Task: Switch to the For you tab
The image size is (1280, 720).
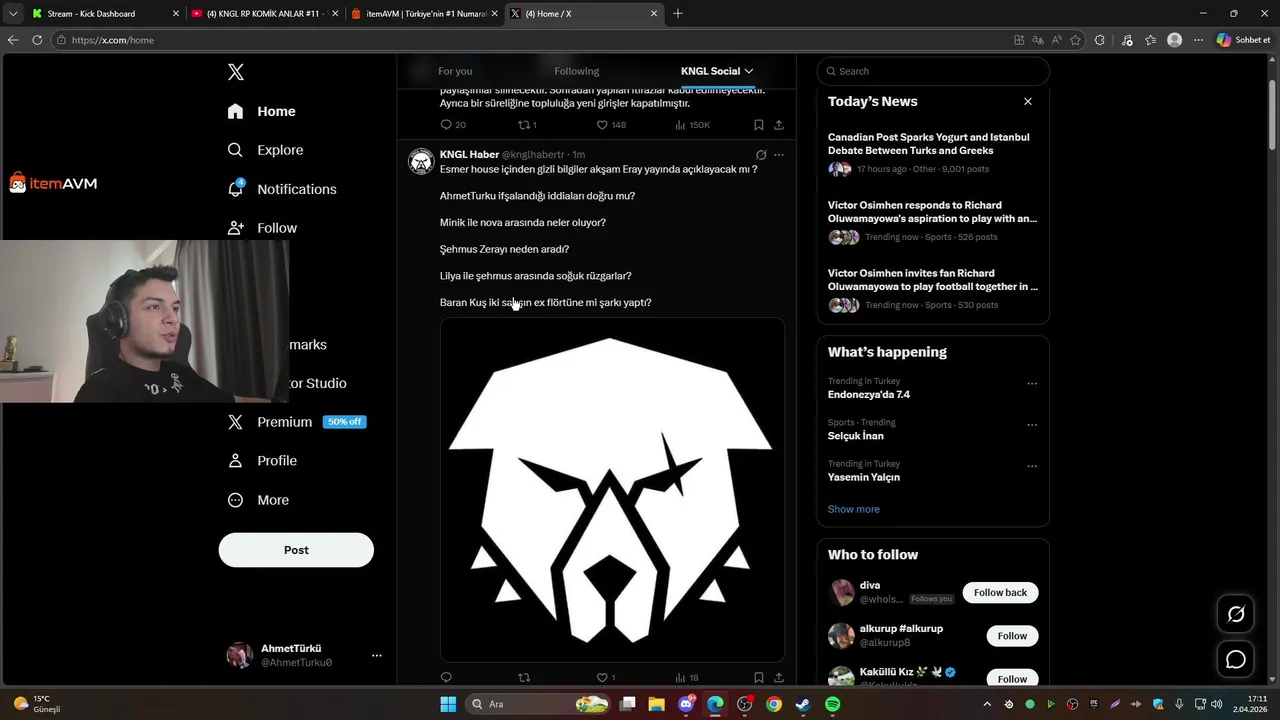Action: tap(455, 71)
